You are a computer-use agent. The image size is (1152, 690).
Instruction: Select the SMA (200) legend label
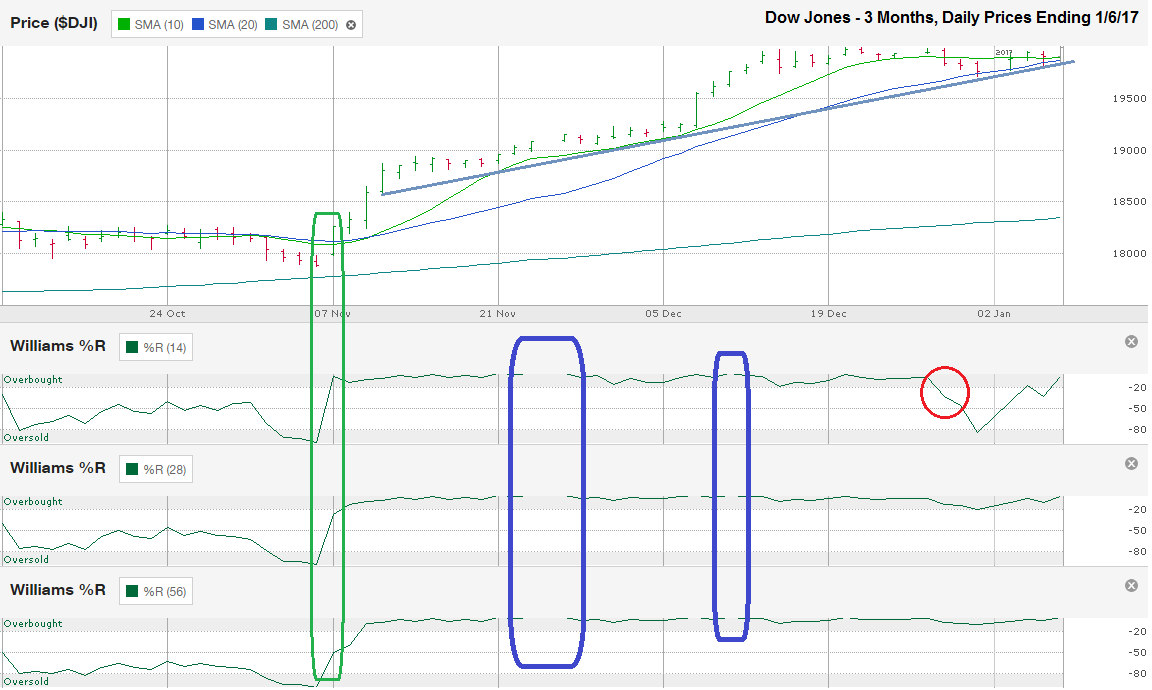310,25
